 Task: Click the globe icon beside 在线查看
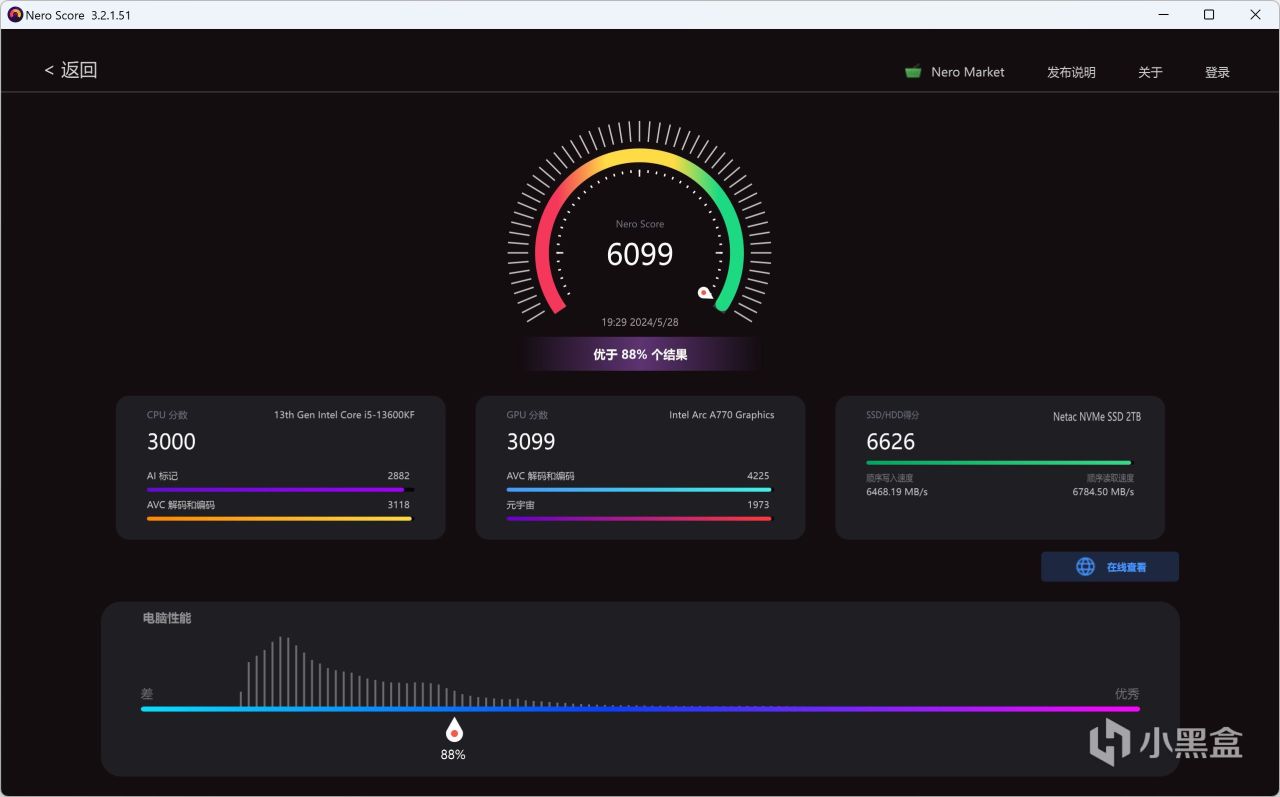pyautogui.click(x=1085, y=567)
